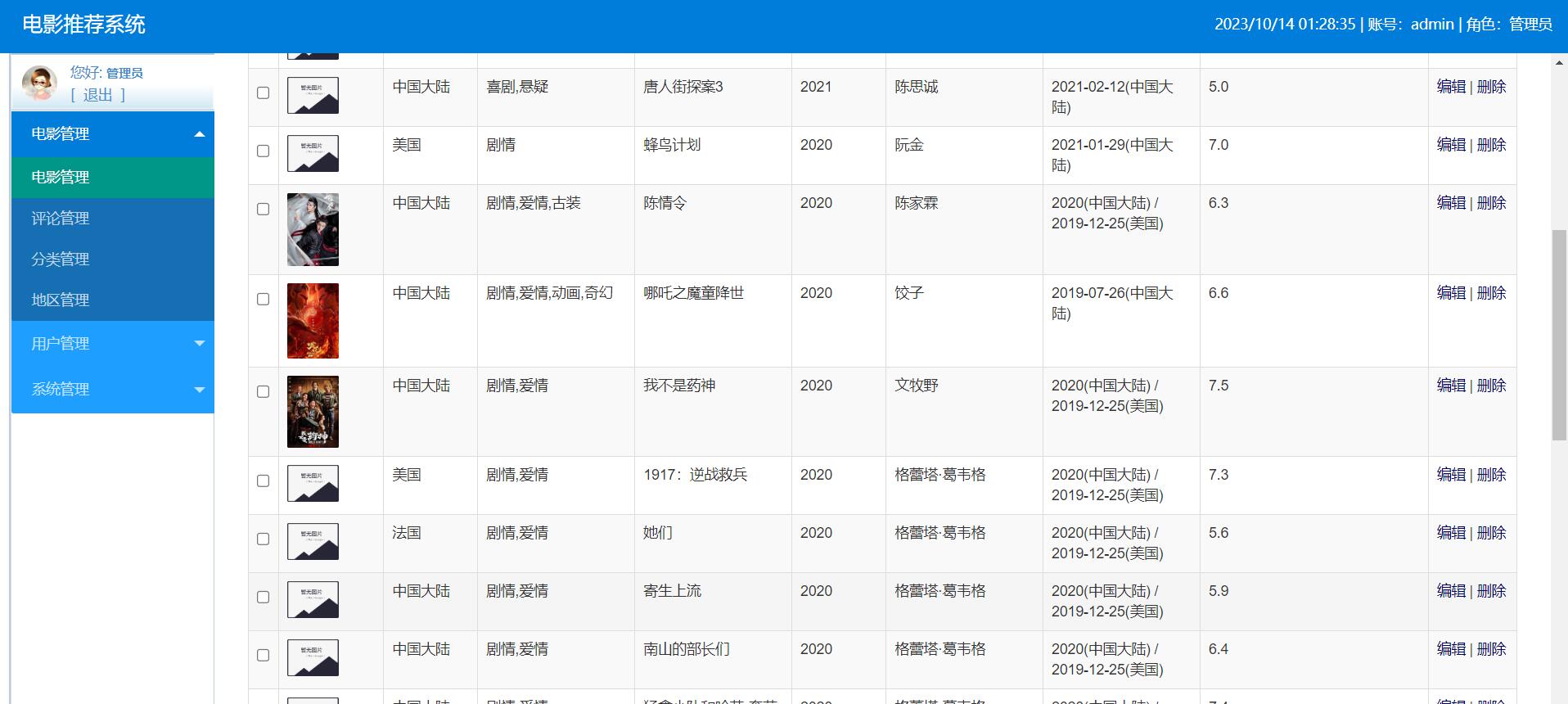This screenshot has height=704, width=1568.
Task: Click the rating value 7.5
Action: tap(1219, 386)
